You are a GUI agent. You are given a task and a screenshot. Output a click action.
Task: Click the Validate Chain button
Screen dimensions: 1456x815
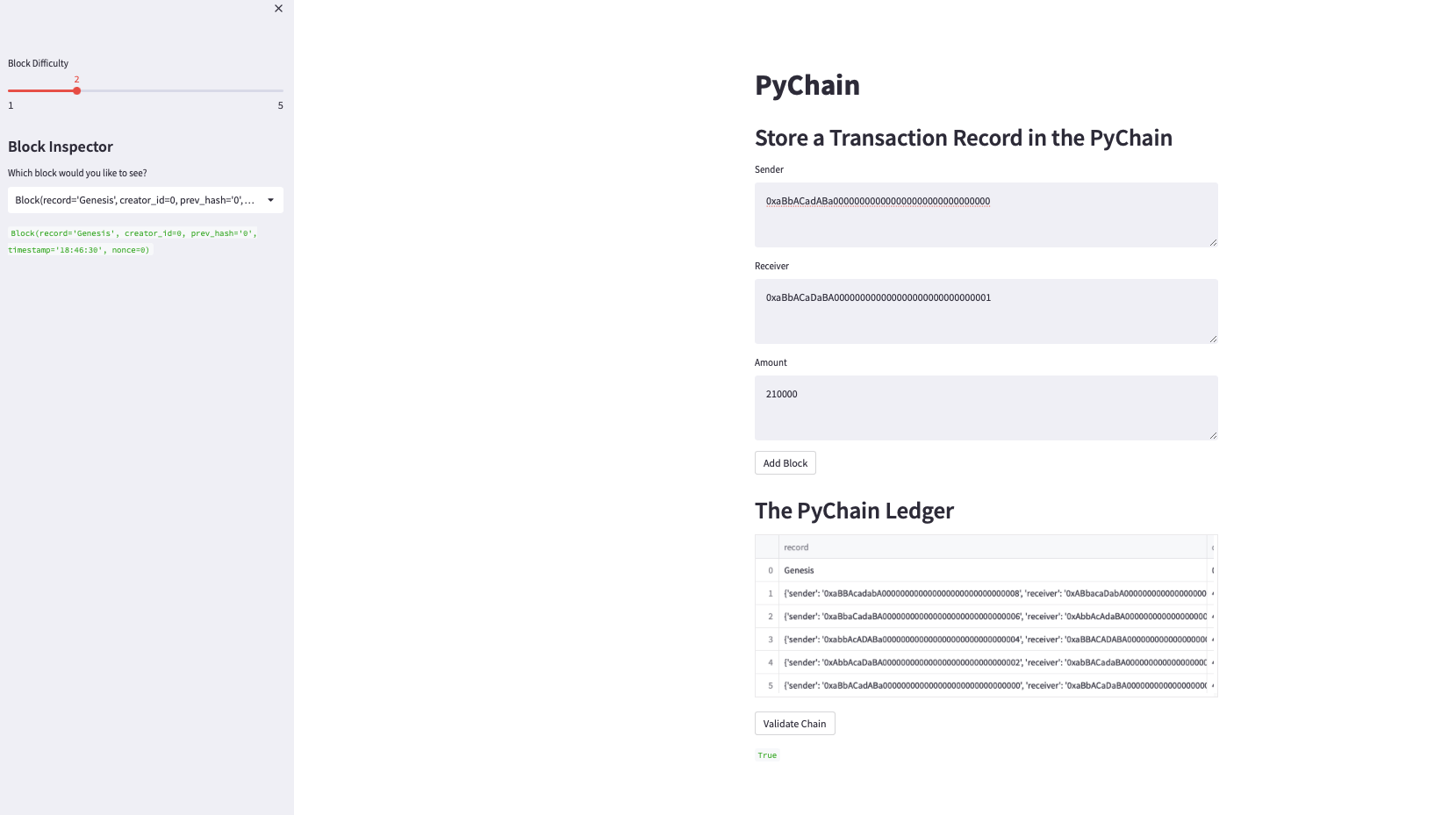(x=794, y=723)
